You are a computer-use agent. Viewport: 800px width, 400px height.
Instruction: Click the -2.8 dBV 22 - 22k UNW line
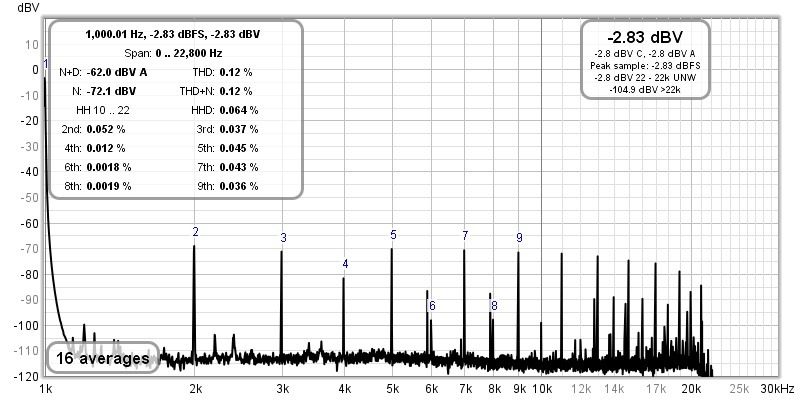pyautogui.click(x=645, y=78)
